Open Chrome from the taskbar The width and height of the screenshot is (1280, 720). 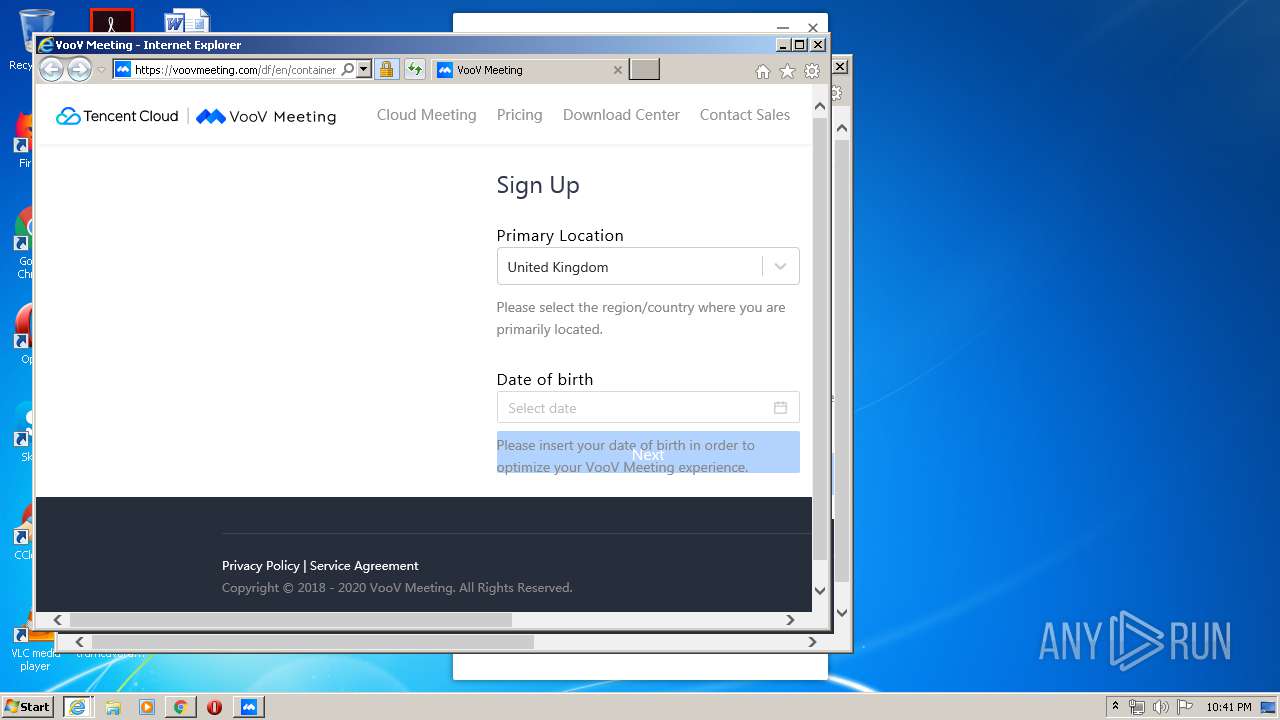click(181, 707)
